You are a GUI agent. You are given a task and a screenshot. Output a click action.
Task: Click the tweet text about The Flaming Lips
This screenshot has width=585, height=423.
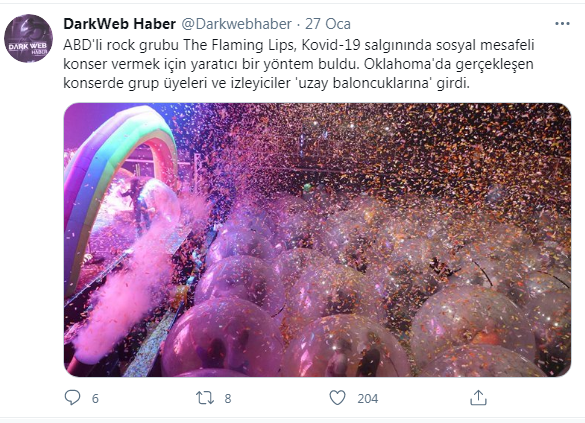pyautogui.click(x=299, y=64)
